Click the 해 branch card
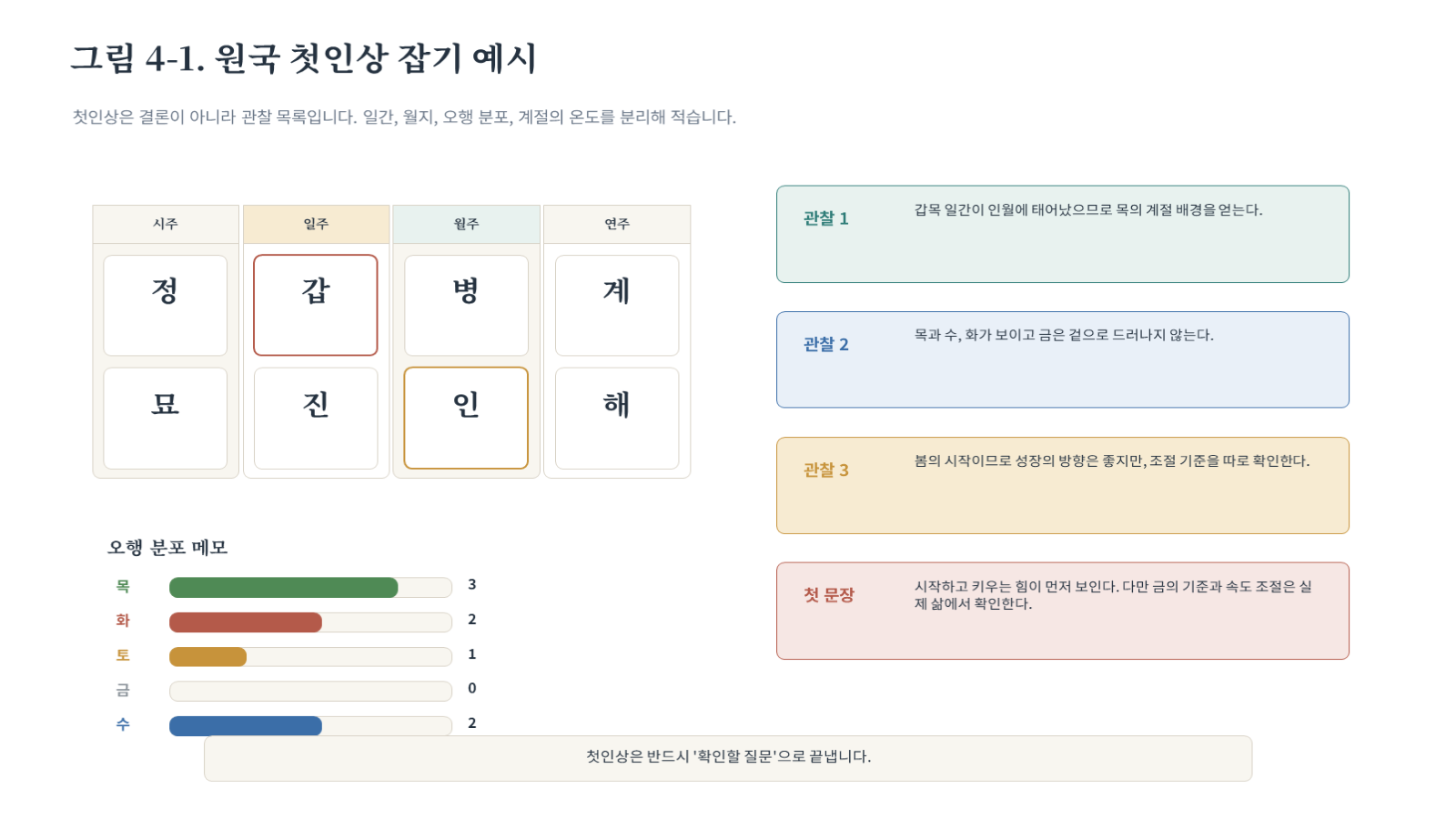The width and height of the screenshot is (1456, 819). pos(617,419)
